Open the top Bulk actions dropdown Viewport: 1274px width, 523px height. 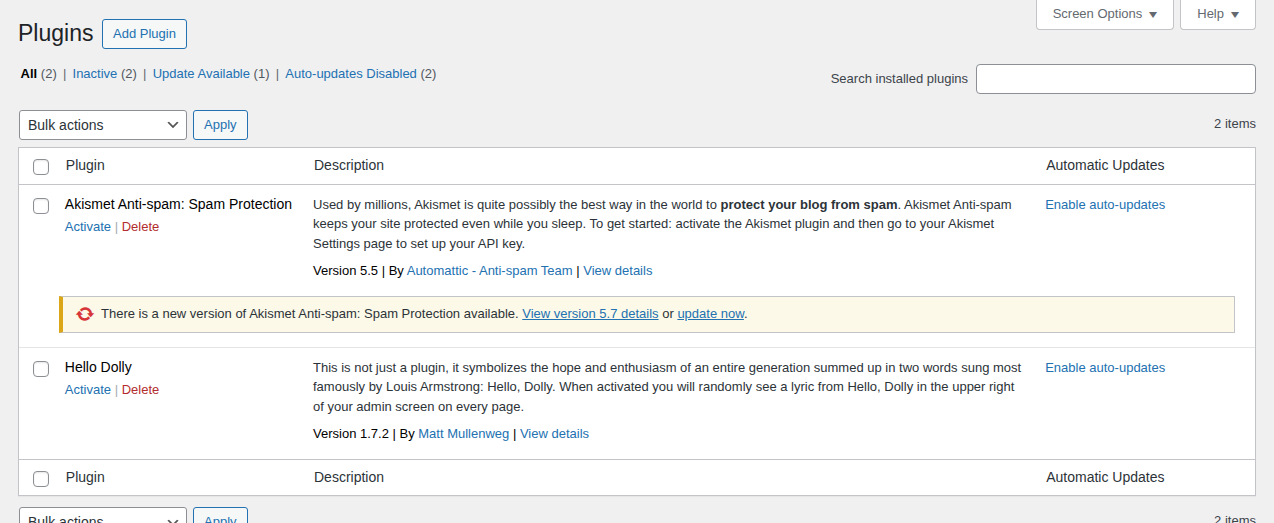[x=103, y=125]
